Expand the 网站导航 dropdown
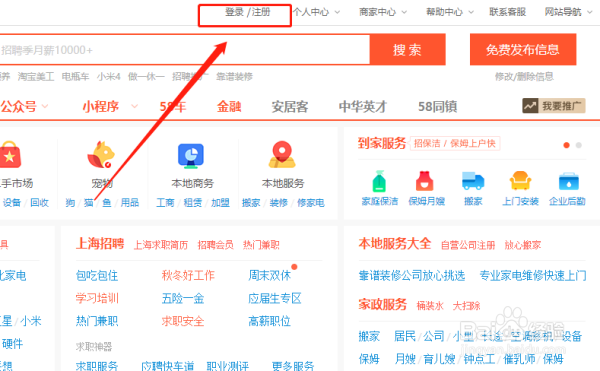Screen dimensions: 600x371 tap(569, 12)
